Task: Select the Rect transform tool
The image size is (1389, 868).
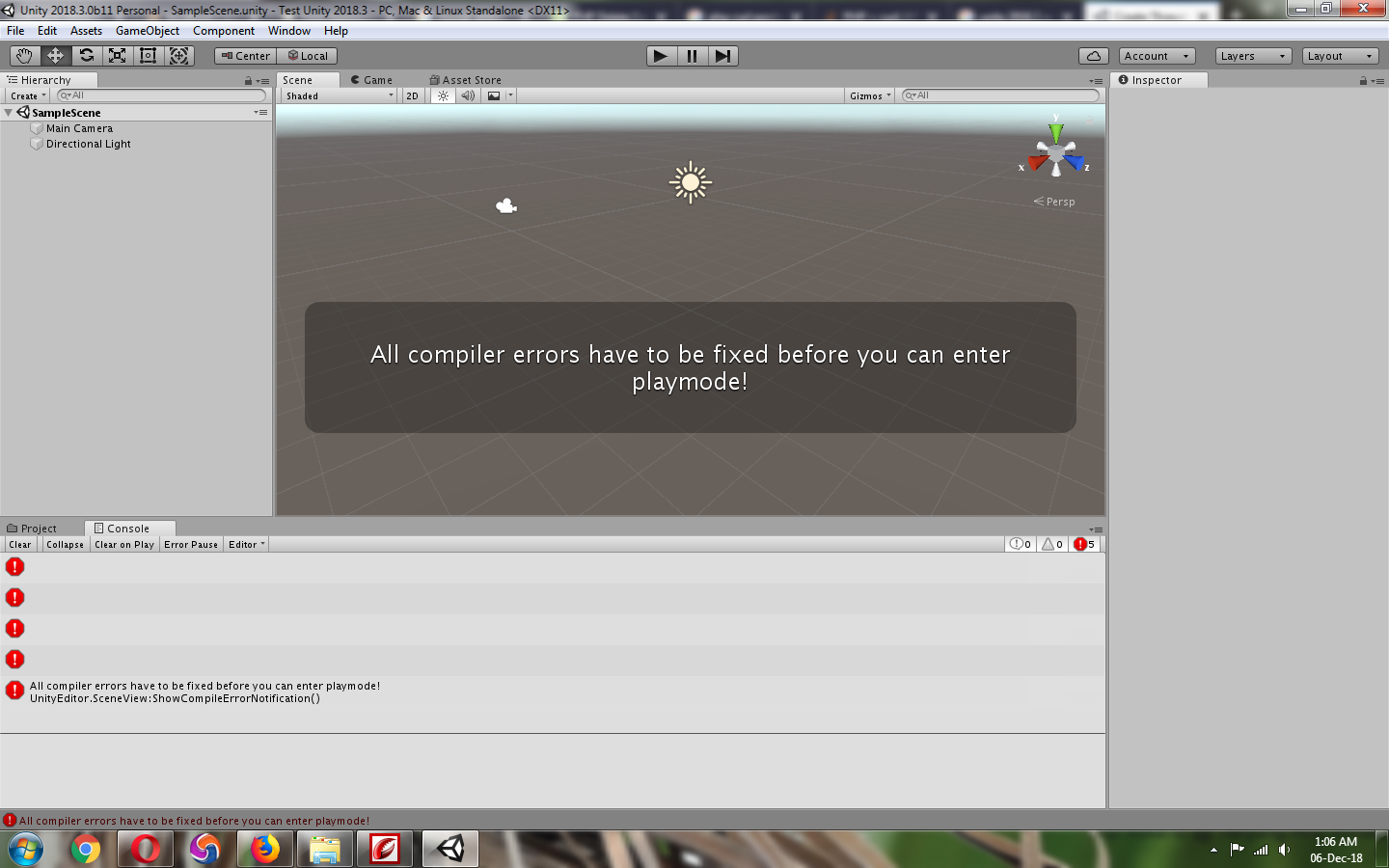Action: pos(148,55)
